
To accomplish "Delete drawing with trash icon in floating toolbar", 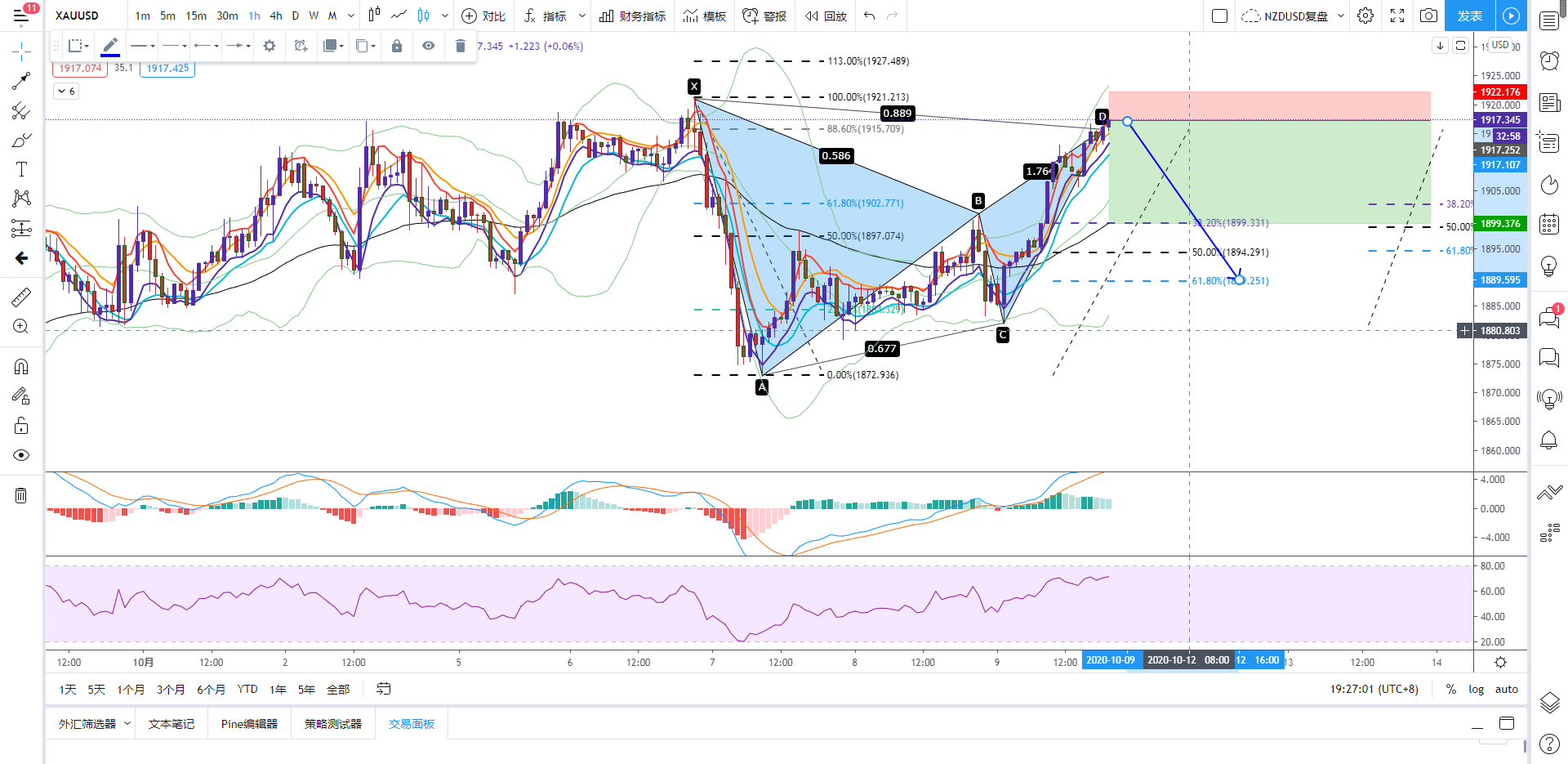I will pyautogui.click(x=461, y=46).
